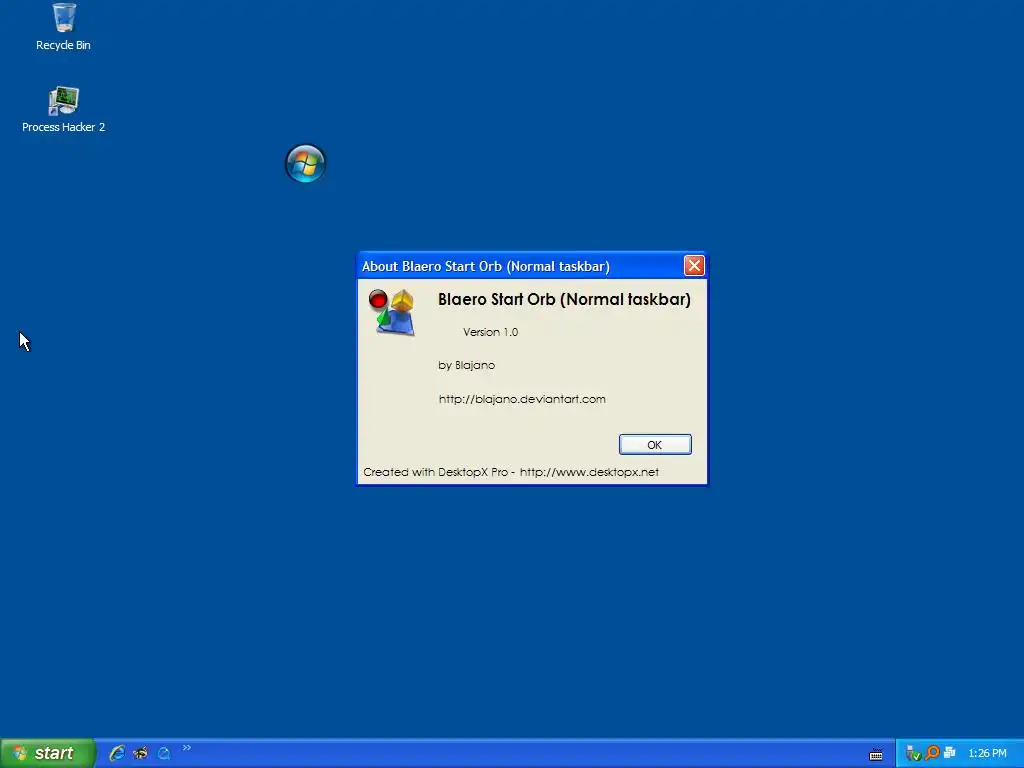The image size is (1024, 768).
Task: Click the blue magnifier Quick Launch icon
Action: tap(164, 753)
